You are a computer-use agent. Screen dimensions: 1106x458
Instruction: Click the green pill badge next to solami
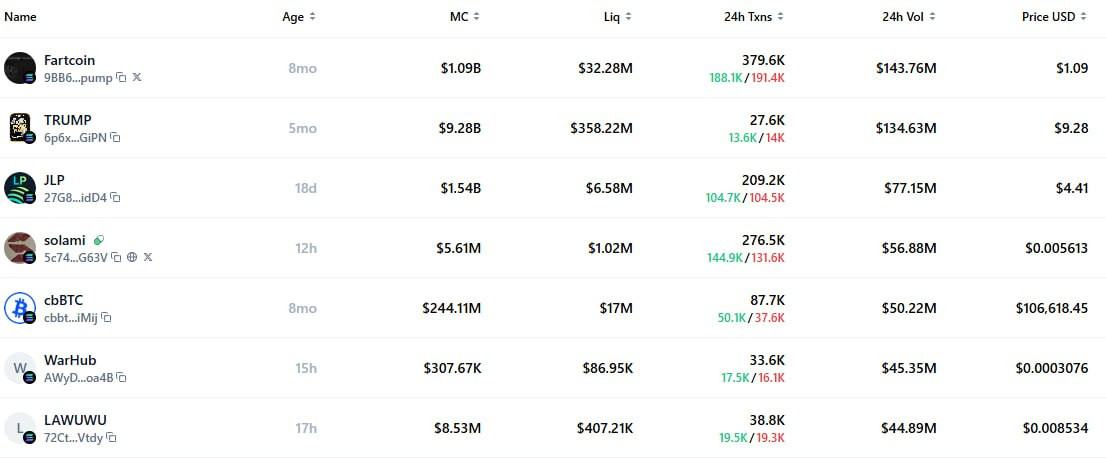(99, 241)
